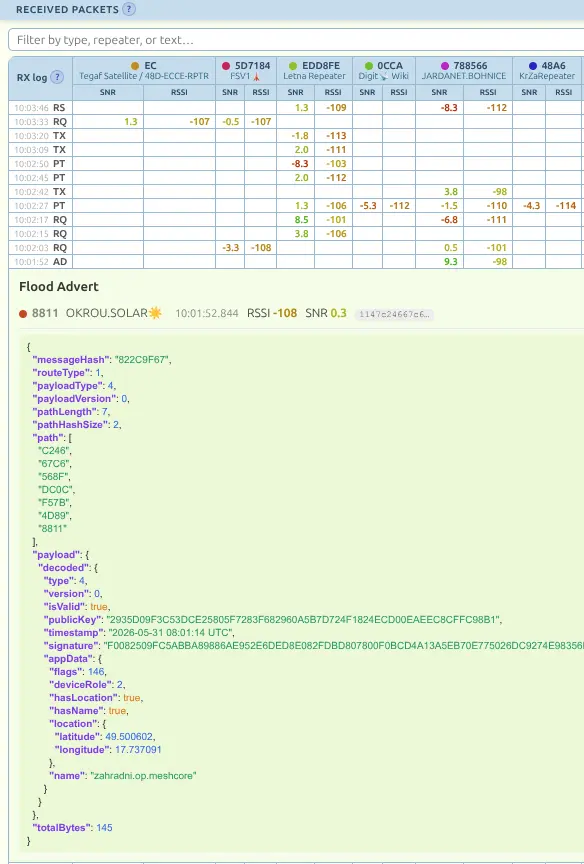
Task: Click path entry C246 in JSON
Action: point(55,451)
